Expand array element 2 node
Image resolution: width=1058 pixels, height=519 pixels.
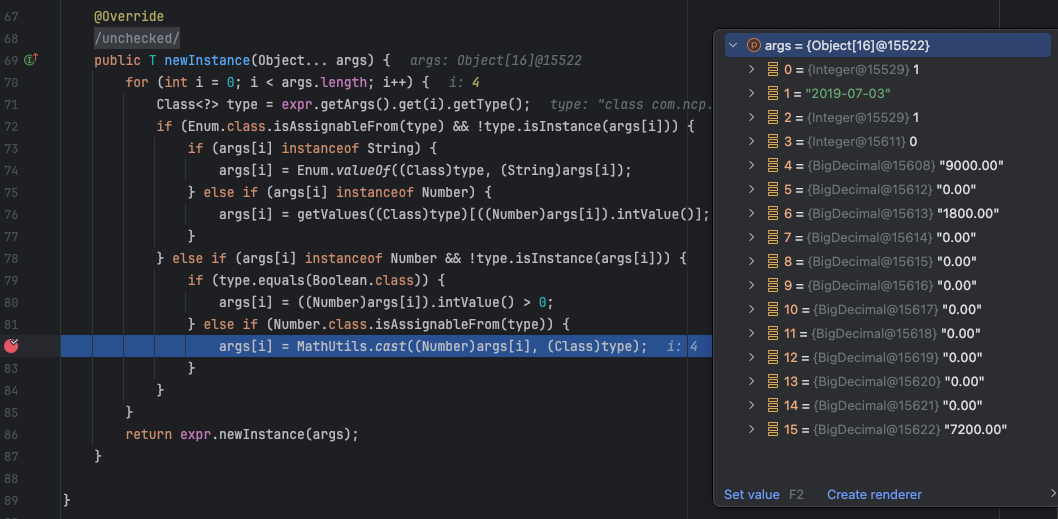[752, 117]
